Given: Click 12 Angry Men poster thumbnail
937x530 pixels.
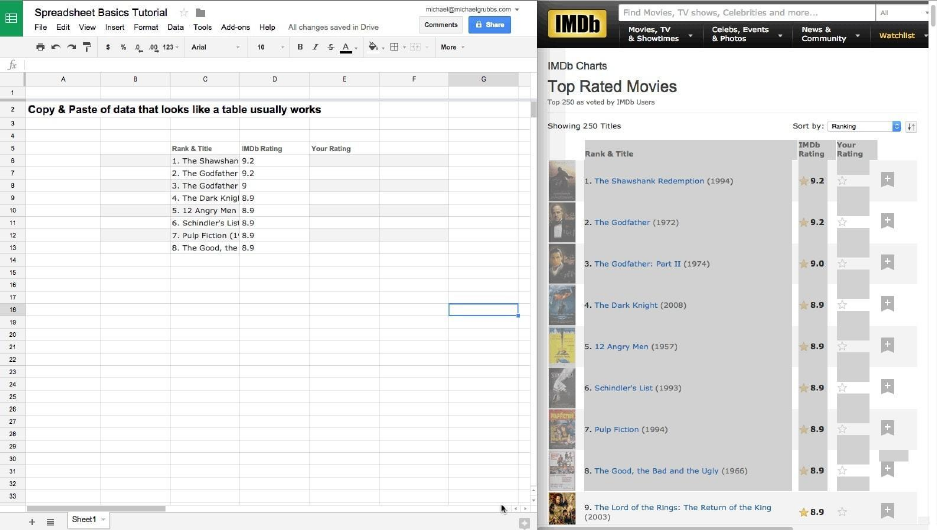Looking at the screenshot, I should pos(562,346).
